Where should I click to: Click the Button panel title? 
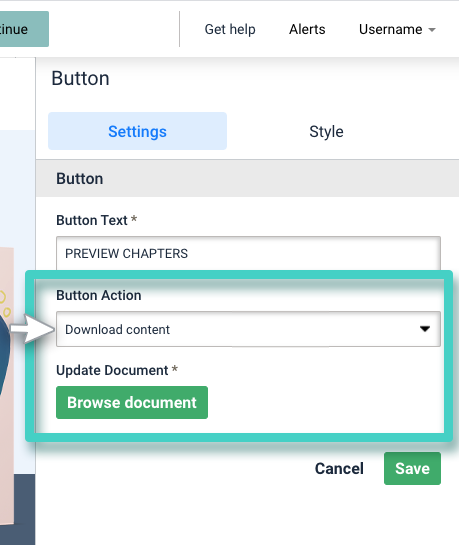pyautogui.click(x=80, y=78)
